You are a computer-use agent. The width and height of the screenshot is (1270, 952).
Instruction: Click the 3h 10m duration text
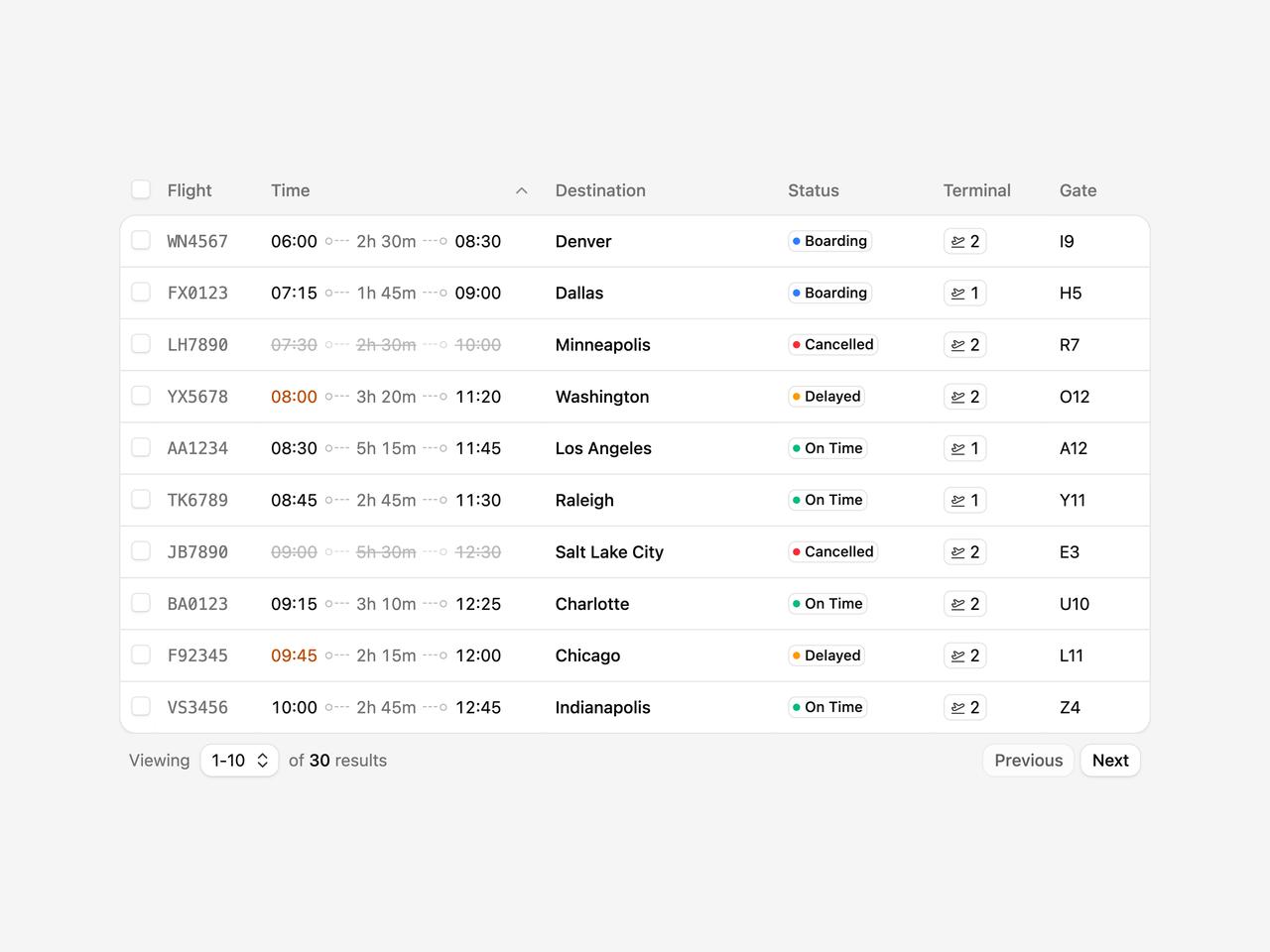tap(386, 604)
